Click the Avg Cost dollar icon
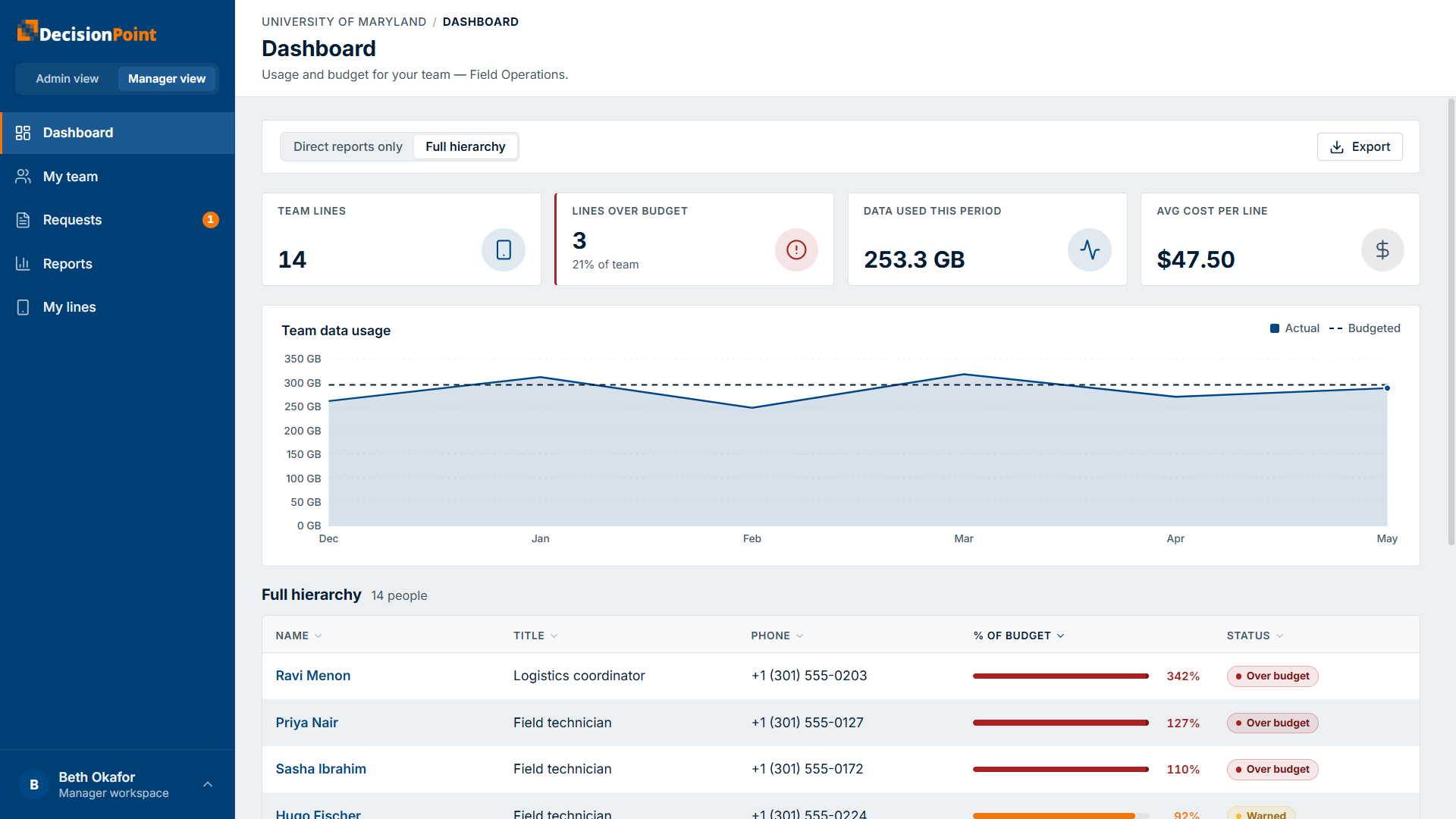1456x819 pixels. (1382, 249)
